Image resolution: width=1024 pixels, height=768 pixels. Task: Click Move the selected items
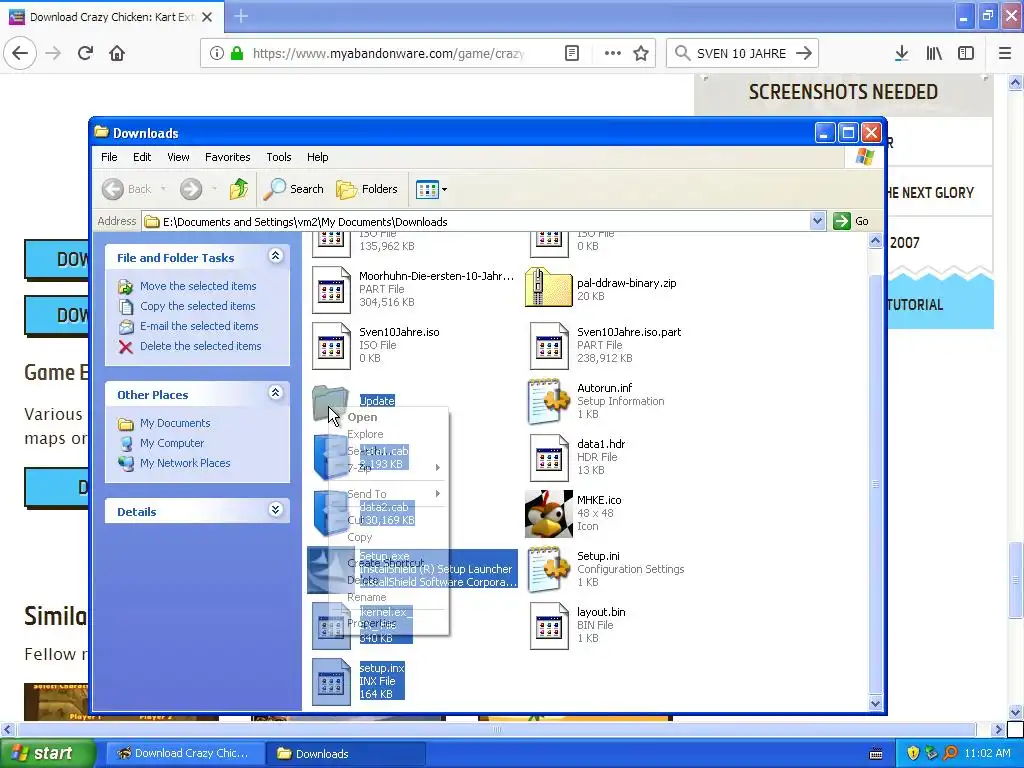point(198,286)
